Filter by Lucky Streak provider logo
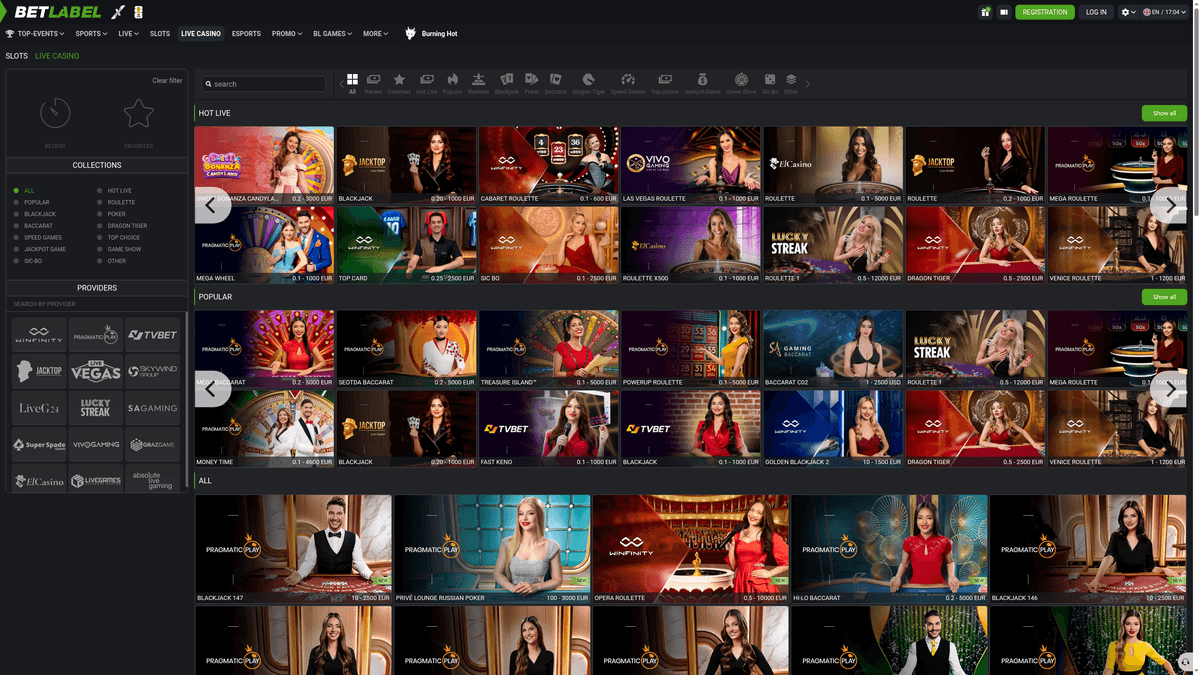Screen dimensions: 1200x675 (x=96, y=408)
